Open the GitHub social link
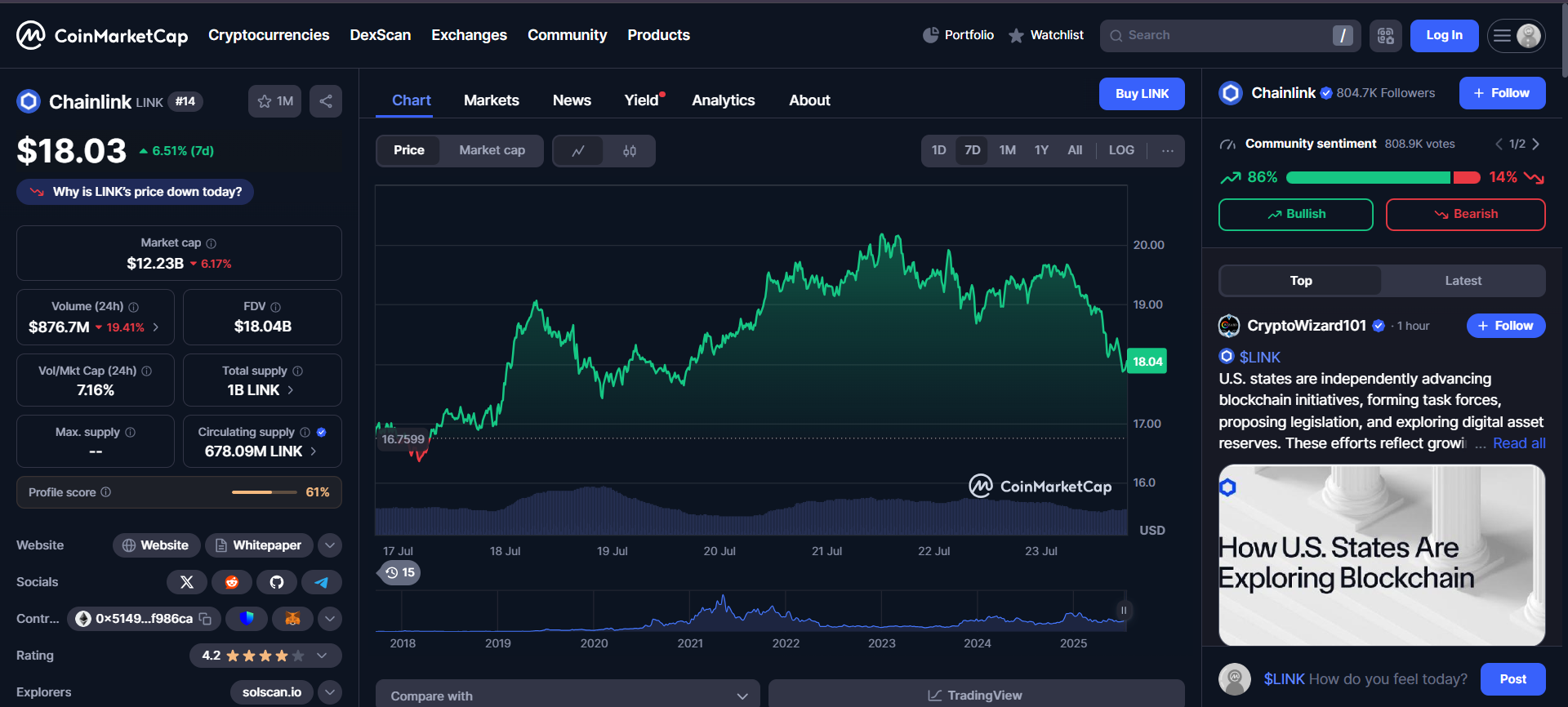The width and height of the screenshot is (1568, 707). tap(277, 582)
